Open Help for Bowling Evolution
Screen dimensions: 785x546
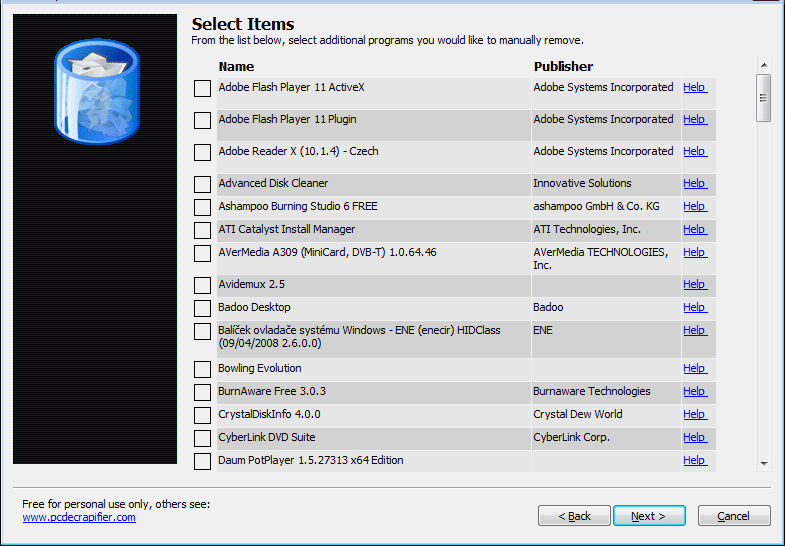click(695, 369)
